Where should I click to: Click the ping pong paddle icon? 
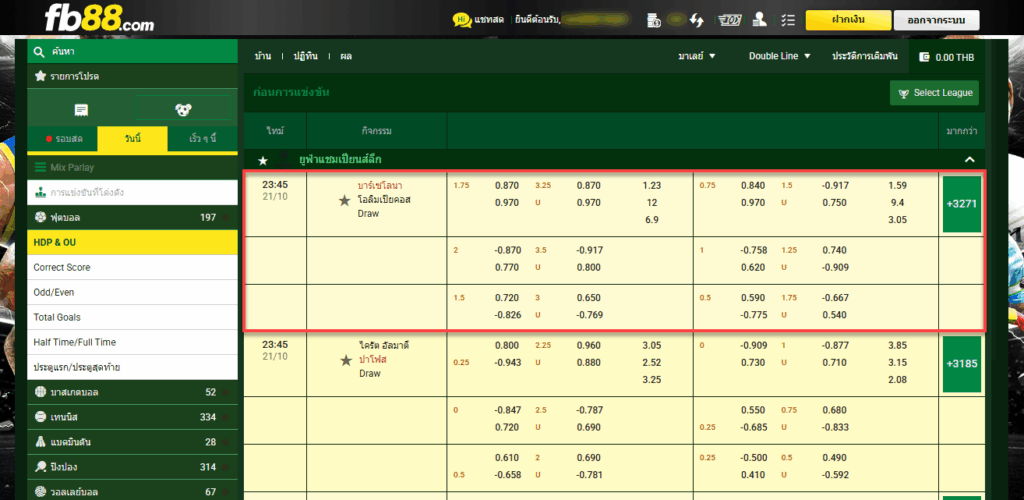[x=40, y=467]
